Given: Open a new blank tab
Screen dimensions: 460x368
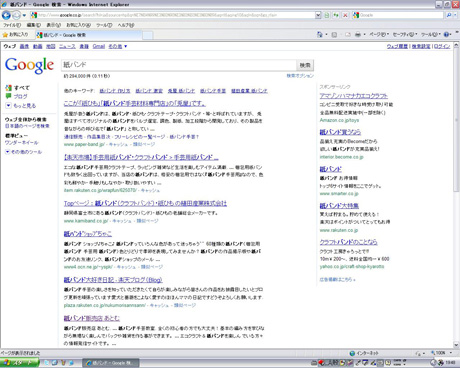Looking at the screenshot, I should pos(148,35).
